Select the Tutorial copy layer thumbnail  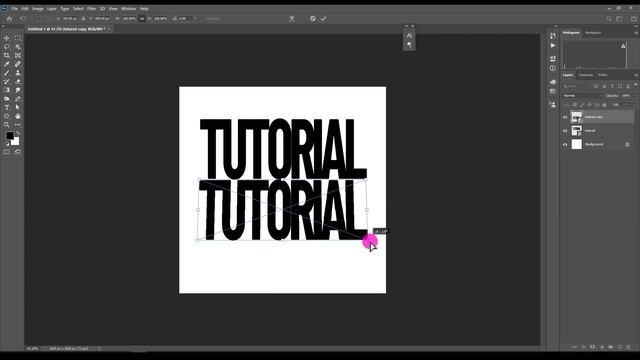coord(576,117)
